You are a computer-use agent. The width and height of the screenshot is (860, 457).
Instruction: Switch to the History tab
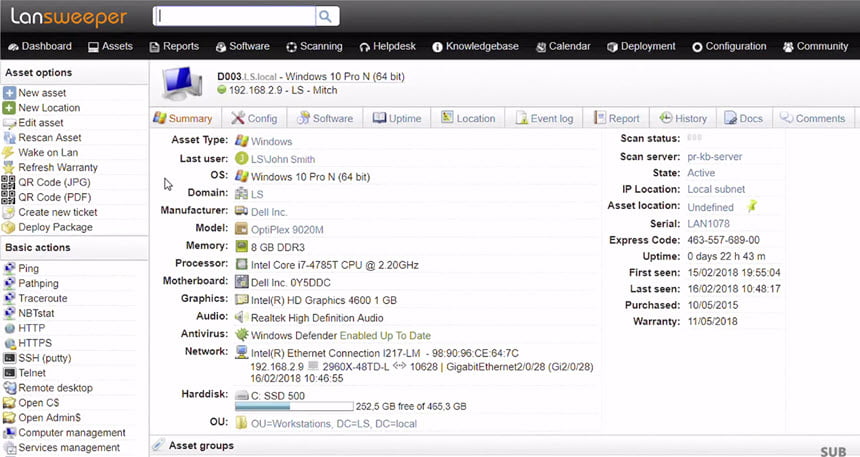[683, 118]
